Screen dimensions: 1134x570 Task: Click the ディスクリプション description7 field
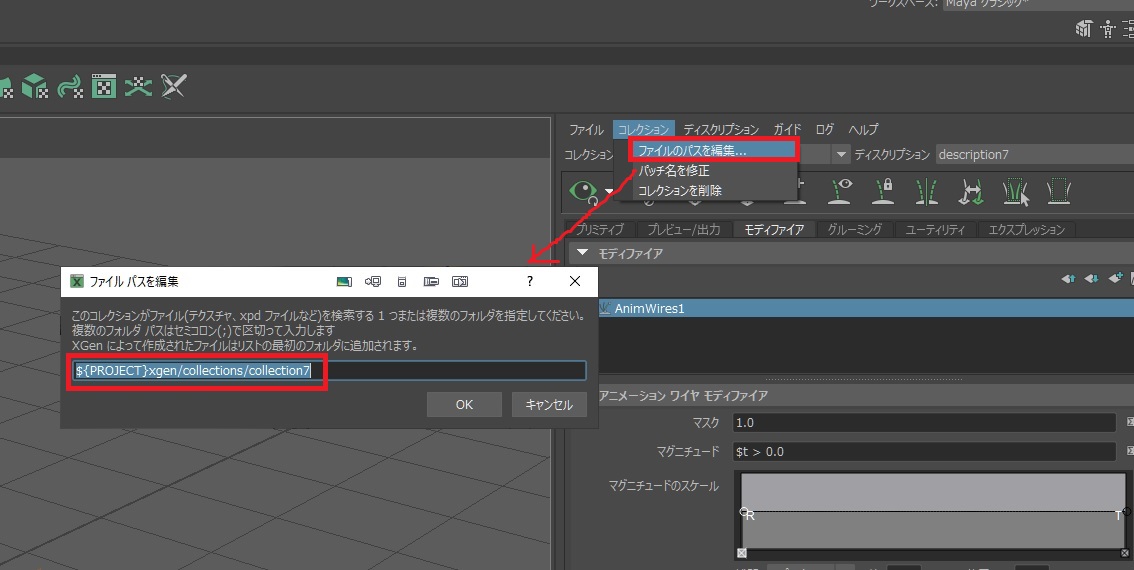tap(1035, 154)
